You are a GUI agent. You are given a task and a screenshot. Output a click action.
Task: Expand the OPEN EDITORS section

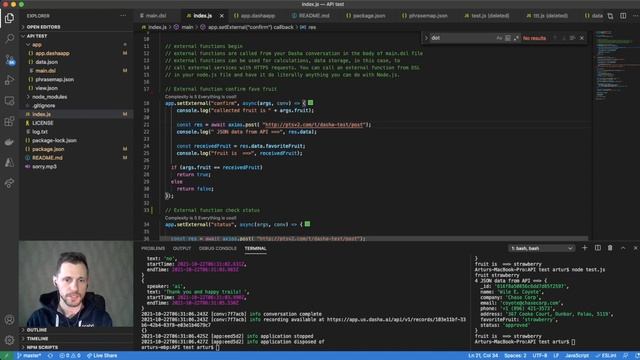pyautogui.click(x=43, y=27)
